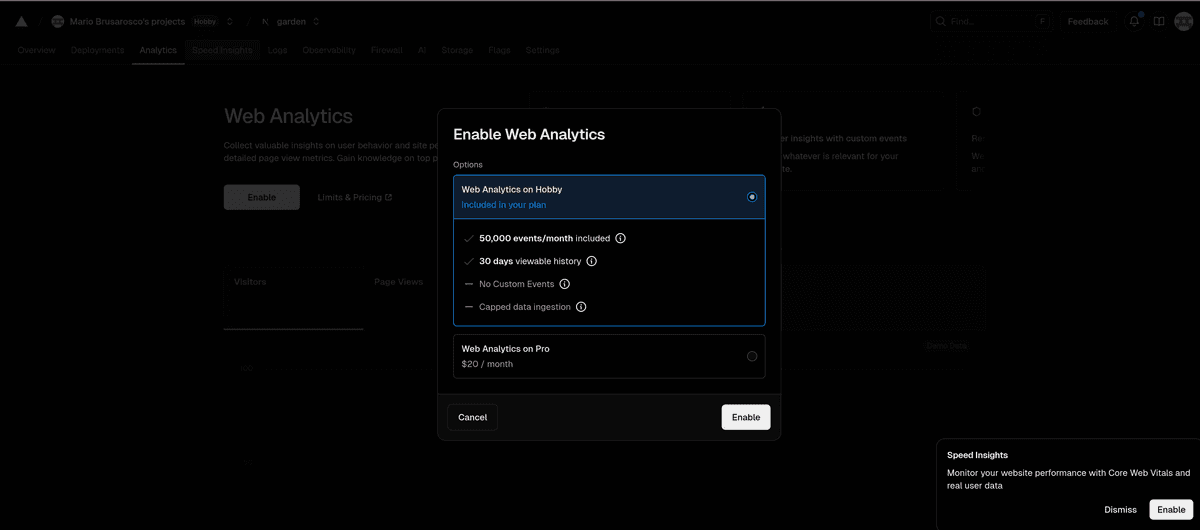This screenshot has height=530, width=1200.
Task: Click the garden project breadcrumb
Action: 292,21
